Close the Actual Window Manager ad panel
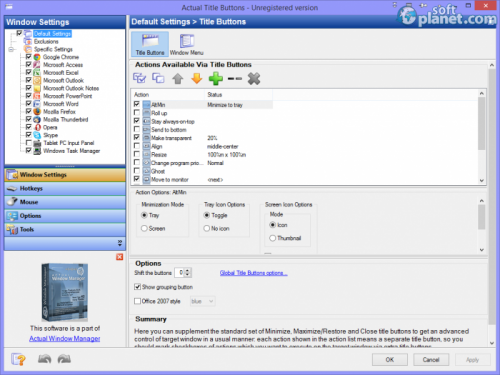This screenshot has width=500, height=375. point(119,257)
